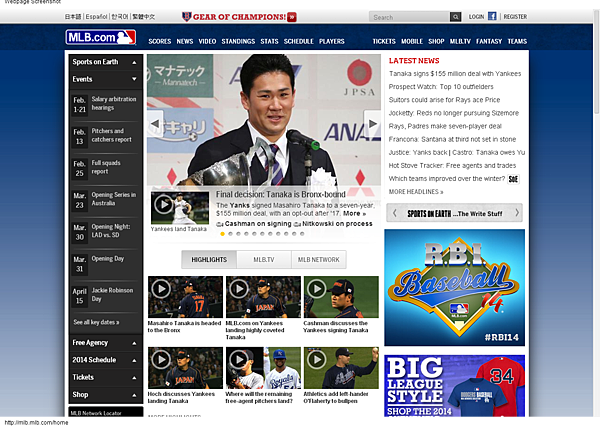Open the NEWS menu
The image size is (600, 426).
(x=184, y=41)
